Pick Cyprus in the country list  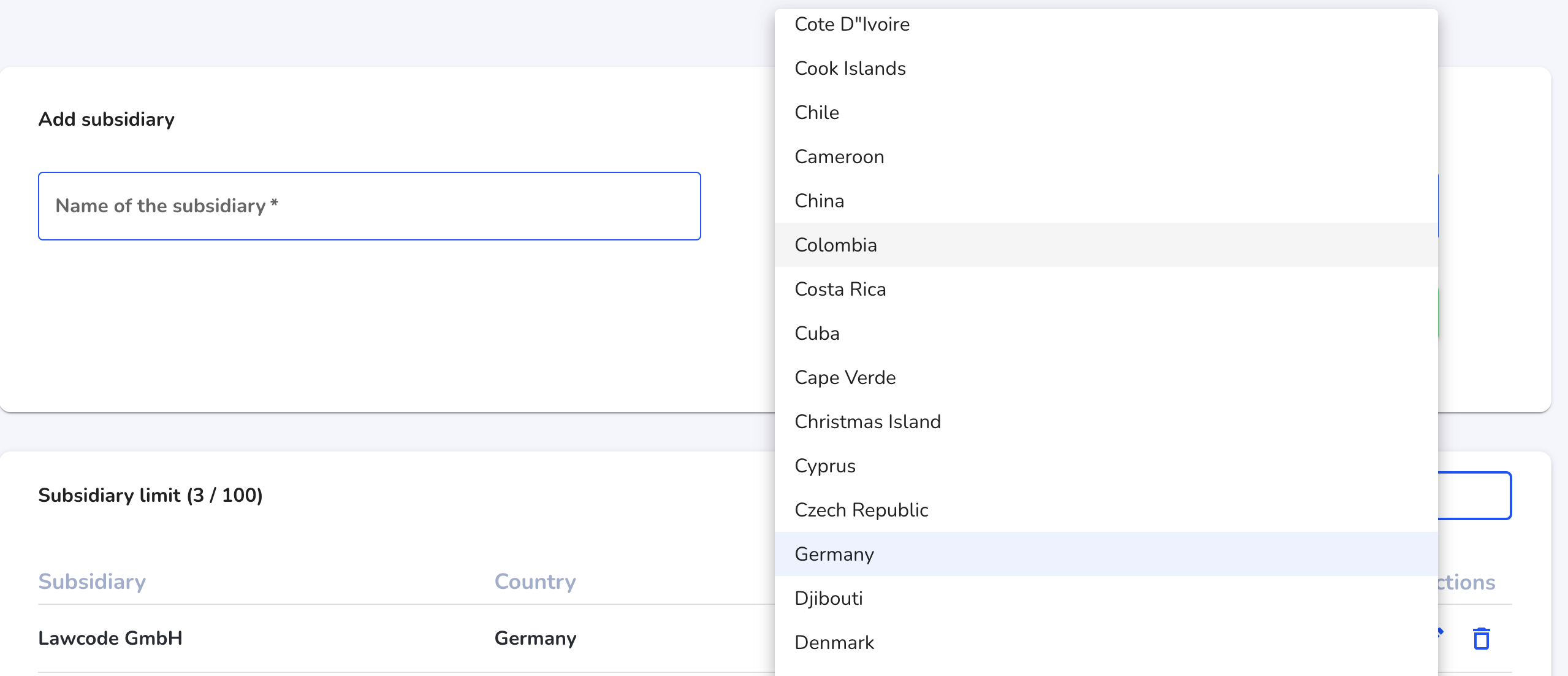pos(1106,466)
